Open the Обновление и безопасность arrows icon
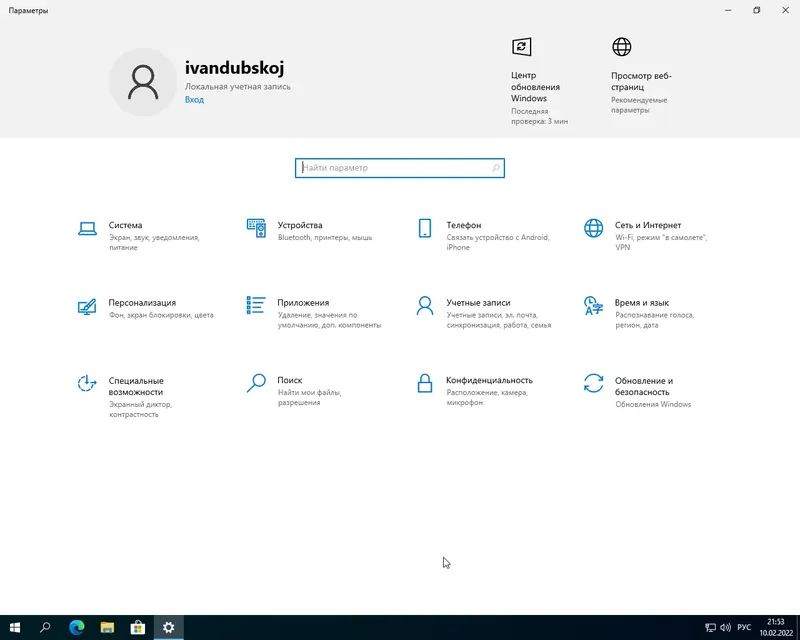 pos(593,383)
